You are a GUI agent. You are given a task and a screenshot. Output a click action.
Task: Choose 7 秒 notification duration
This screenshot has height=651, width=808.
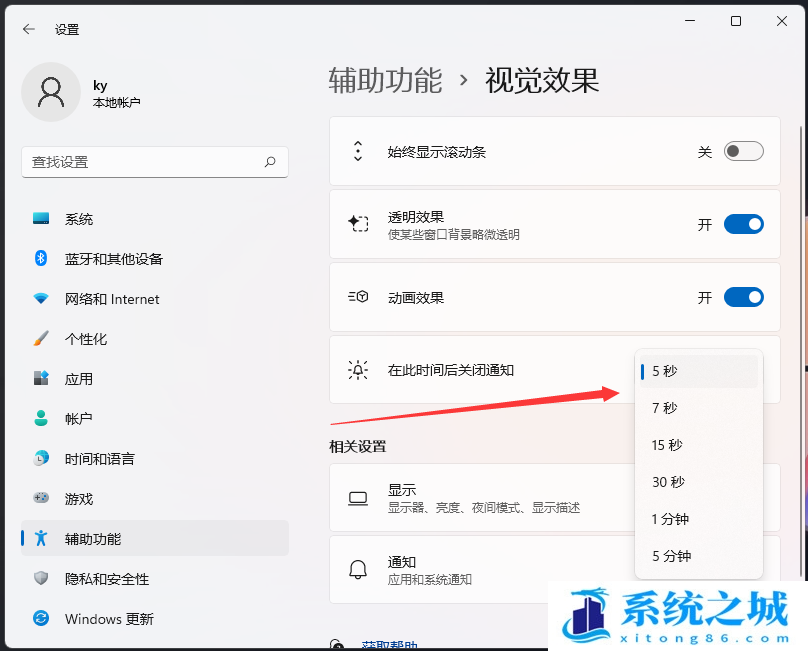click(x=699, y=408)
